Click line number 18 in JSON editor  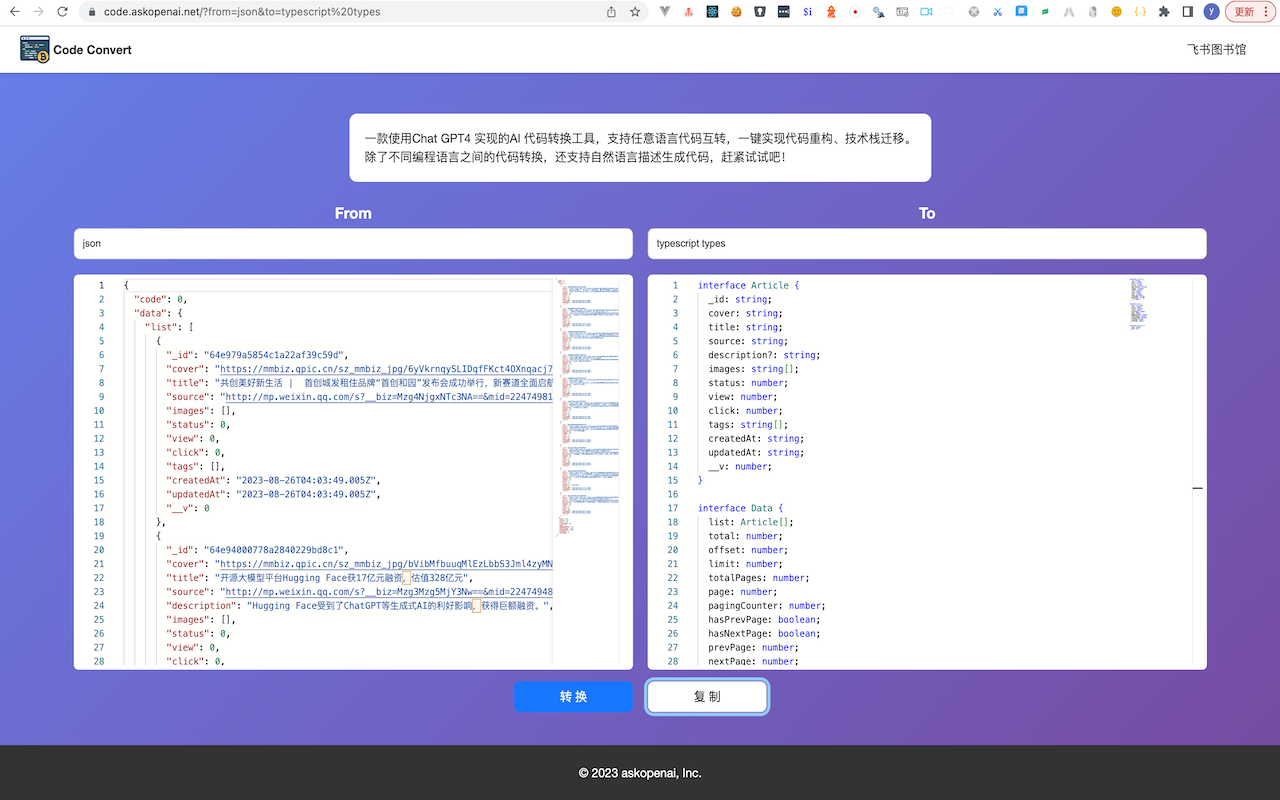click(99, 522)
